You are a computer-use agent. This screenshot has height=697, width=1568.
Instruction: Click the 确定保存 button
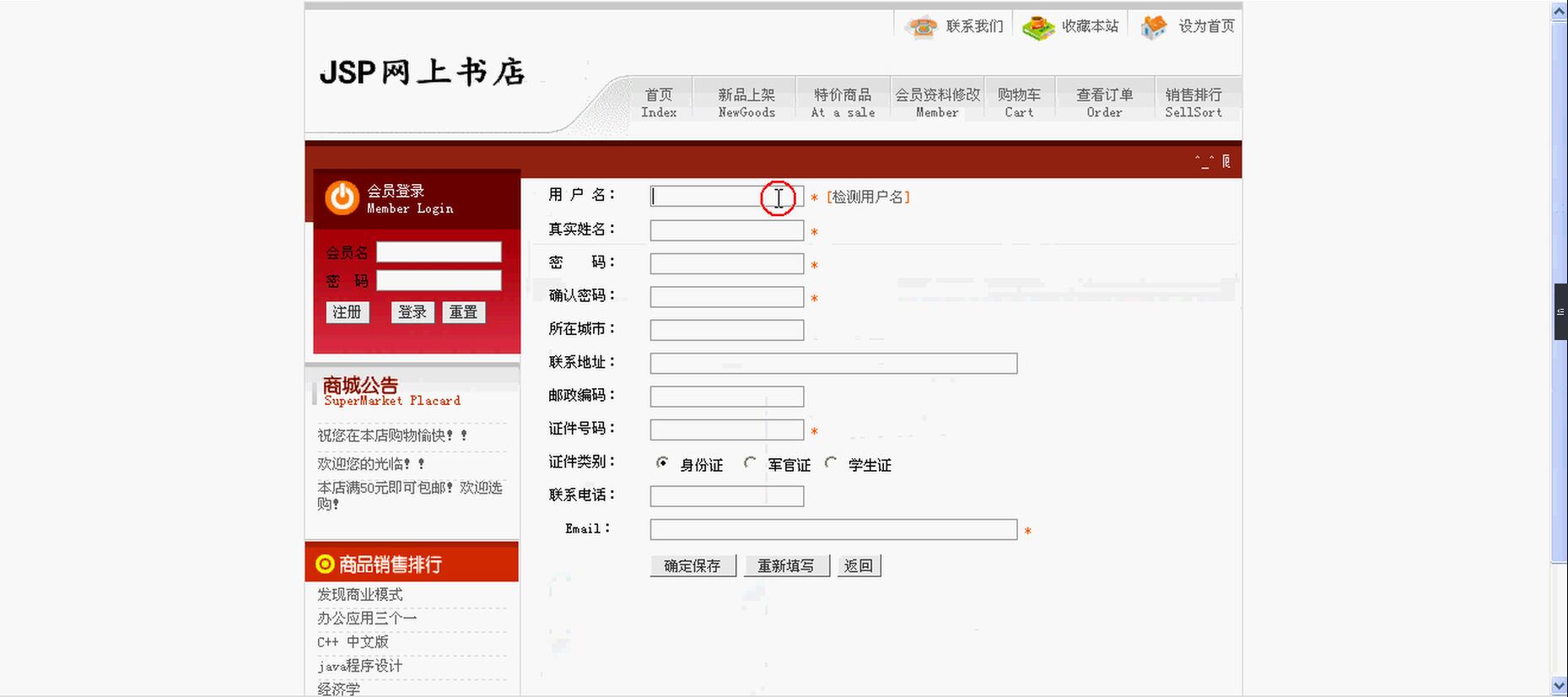(x=692, y=566)
